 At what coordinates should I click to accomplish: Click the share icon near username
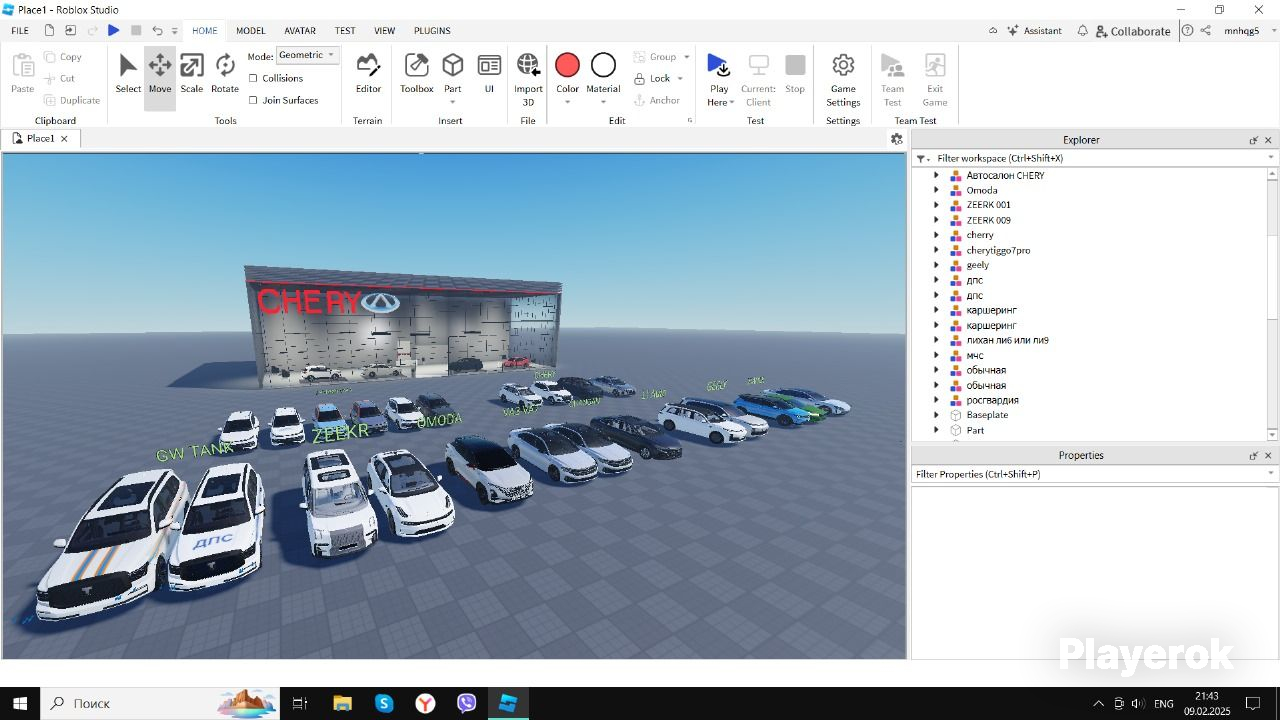(1206, 31)
